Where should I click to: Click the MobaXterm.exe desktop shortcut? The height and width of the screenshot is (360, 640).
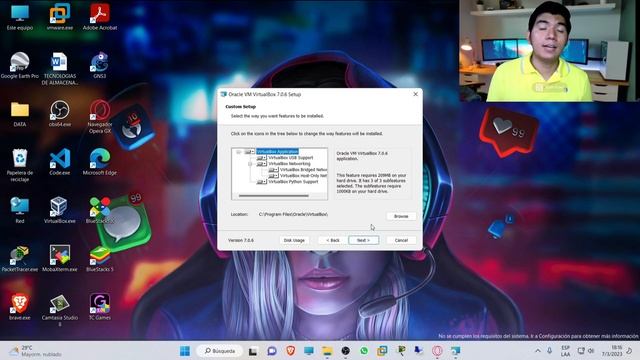coord(60,259)
